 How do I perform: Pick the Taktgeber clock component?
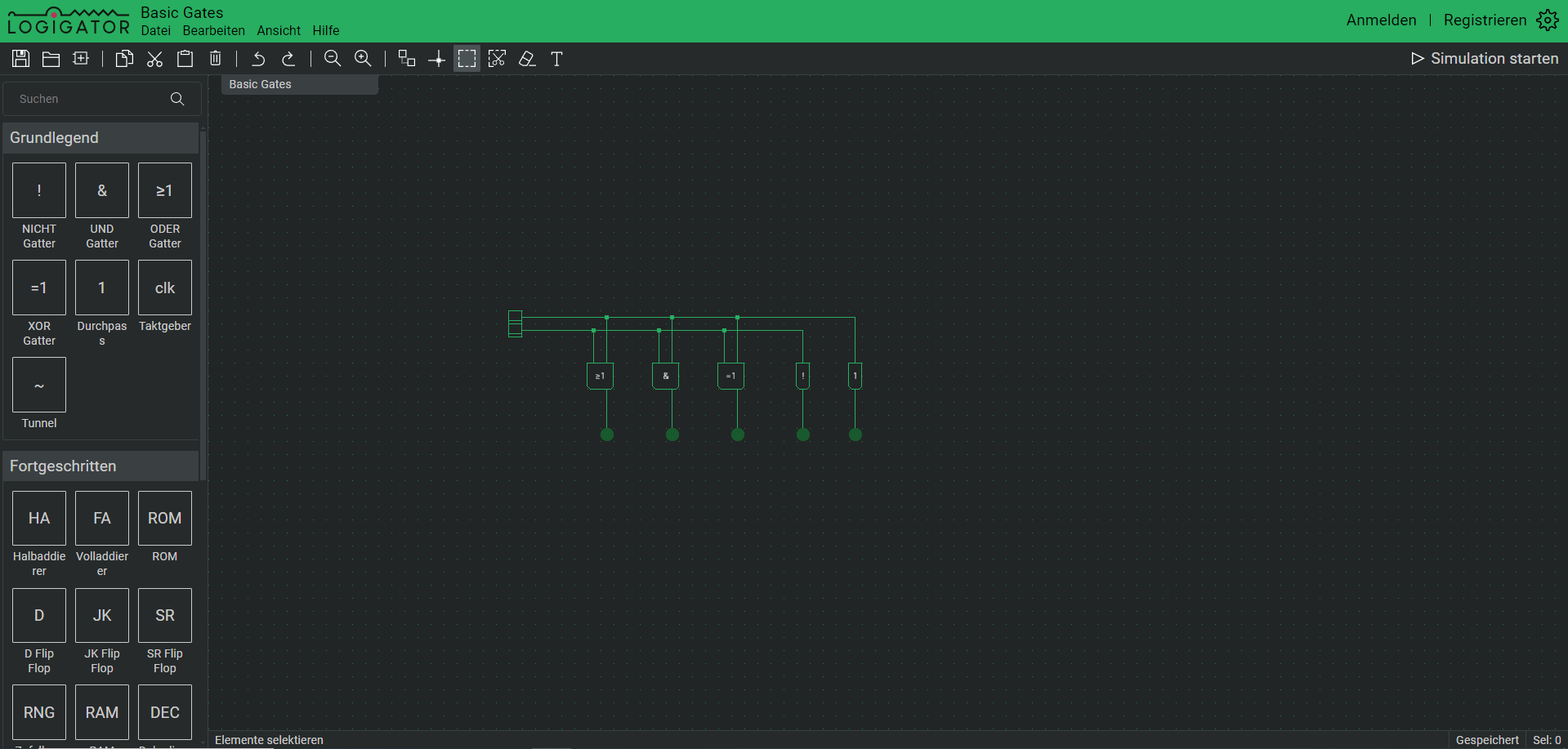click(x=164, y=288)
